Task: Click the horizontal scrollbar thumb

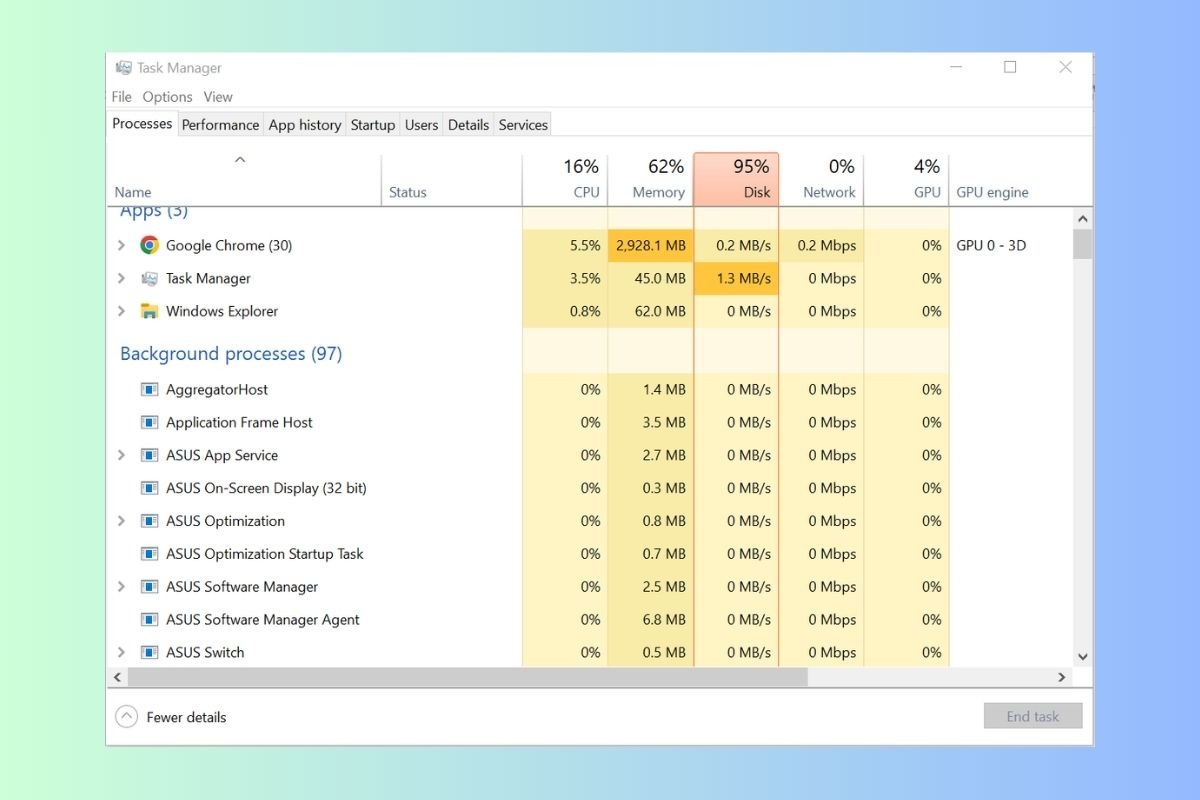Action: click(x=467, y=677)
